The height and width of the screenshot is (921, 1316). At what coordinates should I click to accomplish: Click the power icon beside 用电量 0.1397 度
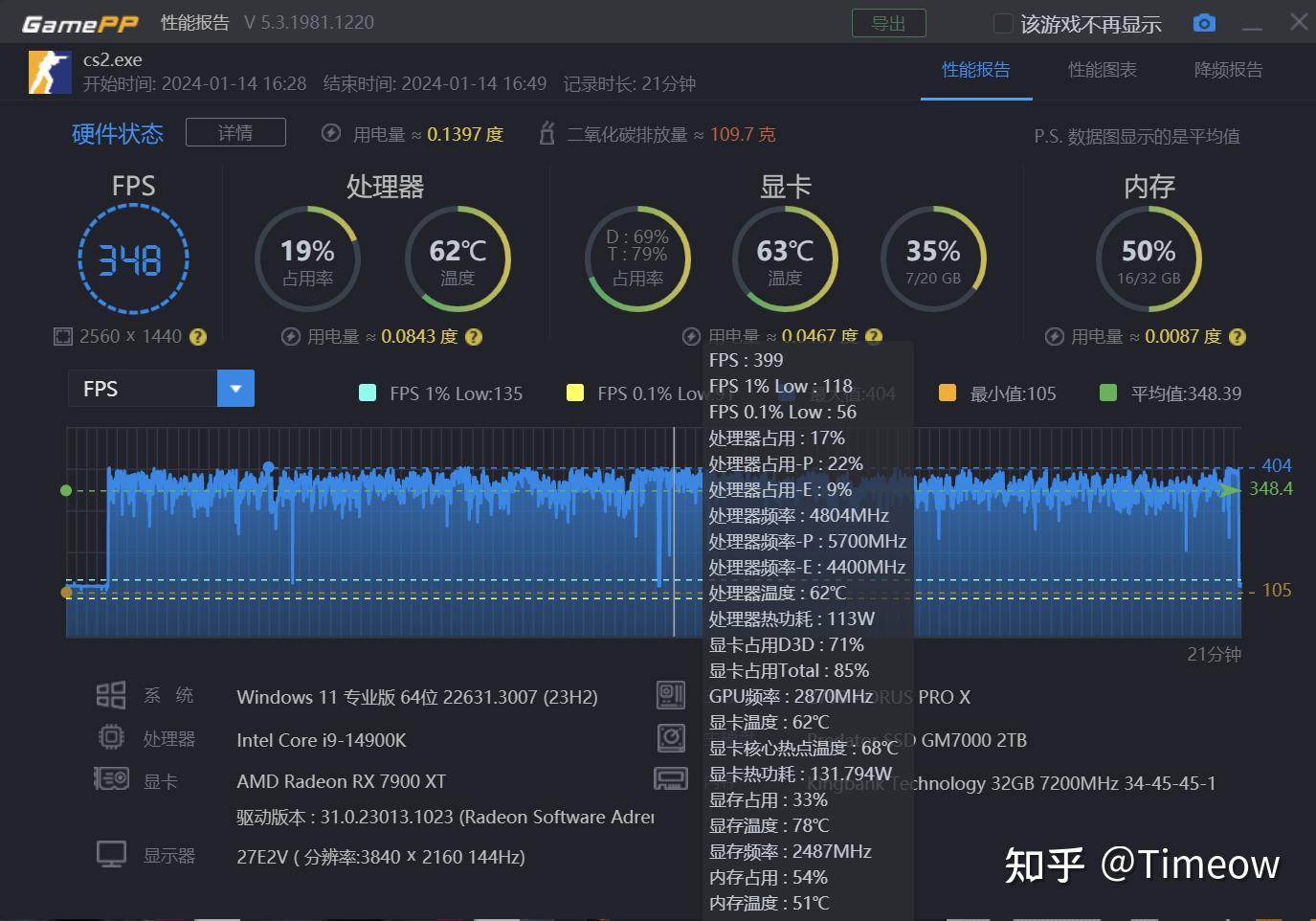click(x=331, y=133)
